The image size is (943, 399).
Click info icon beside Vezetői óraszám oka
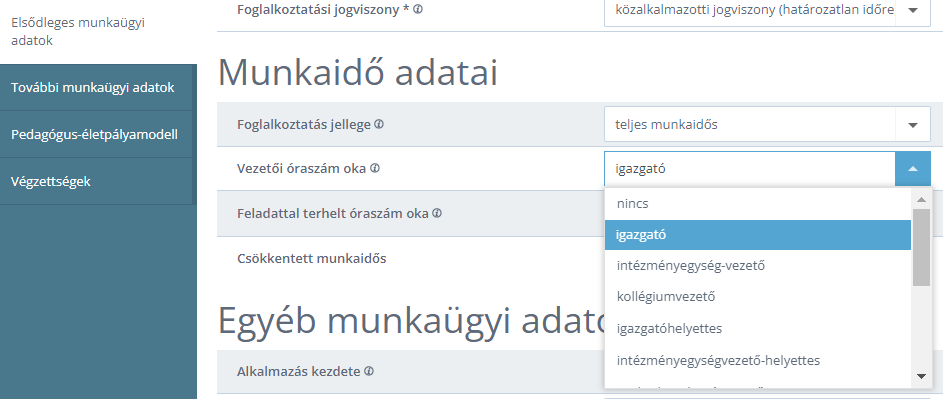(375, 169)
